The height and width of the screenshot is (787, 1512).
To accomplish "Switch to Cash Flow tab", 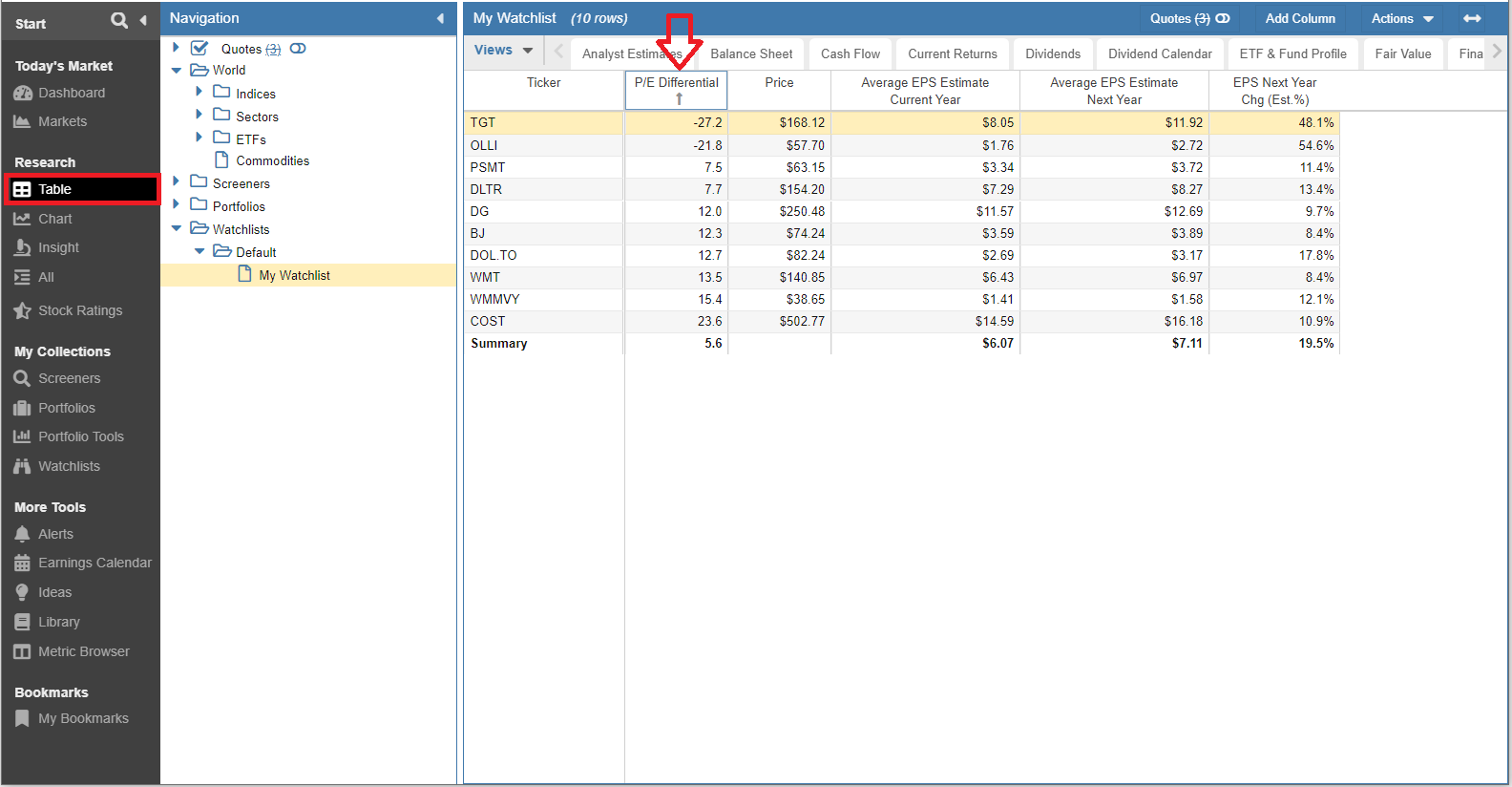I will [x=850, y=53].
